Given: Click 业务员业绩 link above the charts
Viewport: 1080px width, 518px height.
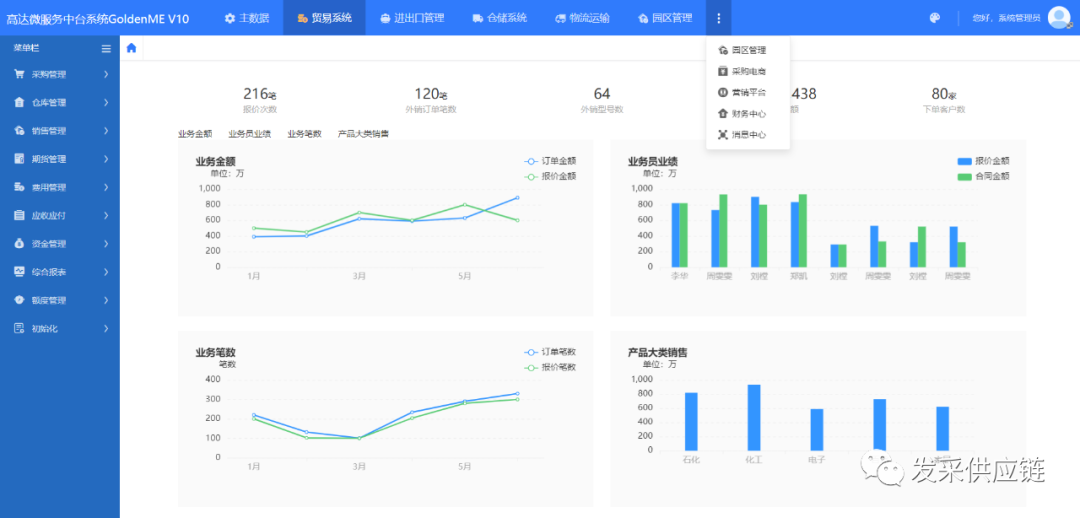Looking at the screenshot, I should pyautogui.click(x=249, y=134).
